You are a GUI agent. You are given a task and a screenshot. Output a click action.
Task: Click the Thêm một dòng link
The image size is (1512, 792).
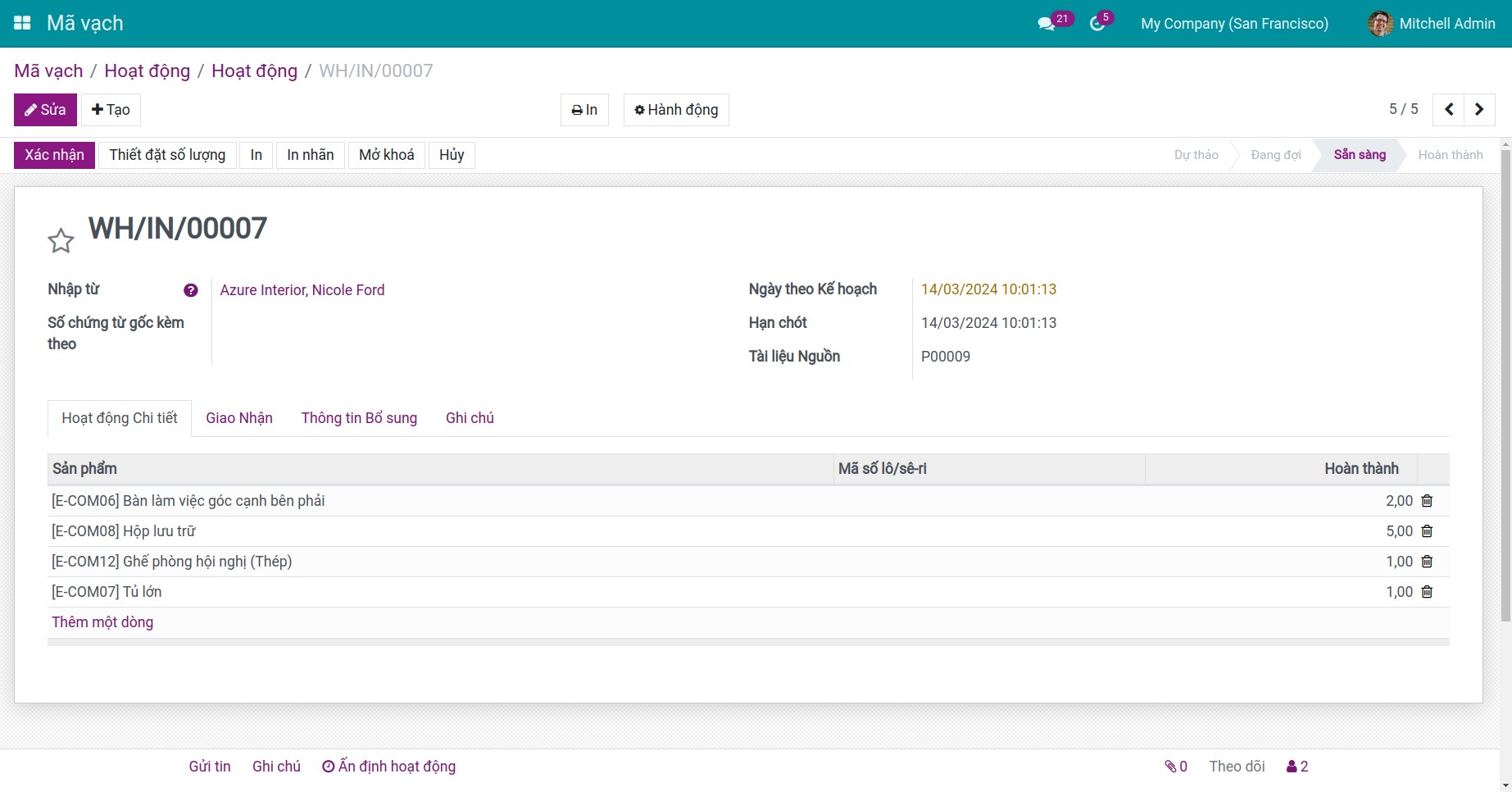click(x=102, y=622)
